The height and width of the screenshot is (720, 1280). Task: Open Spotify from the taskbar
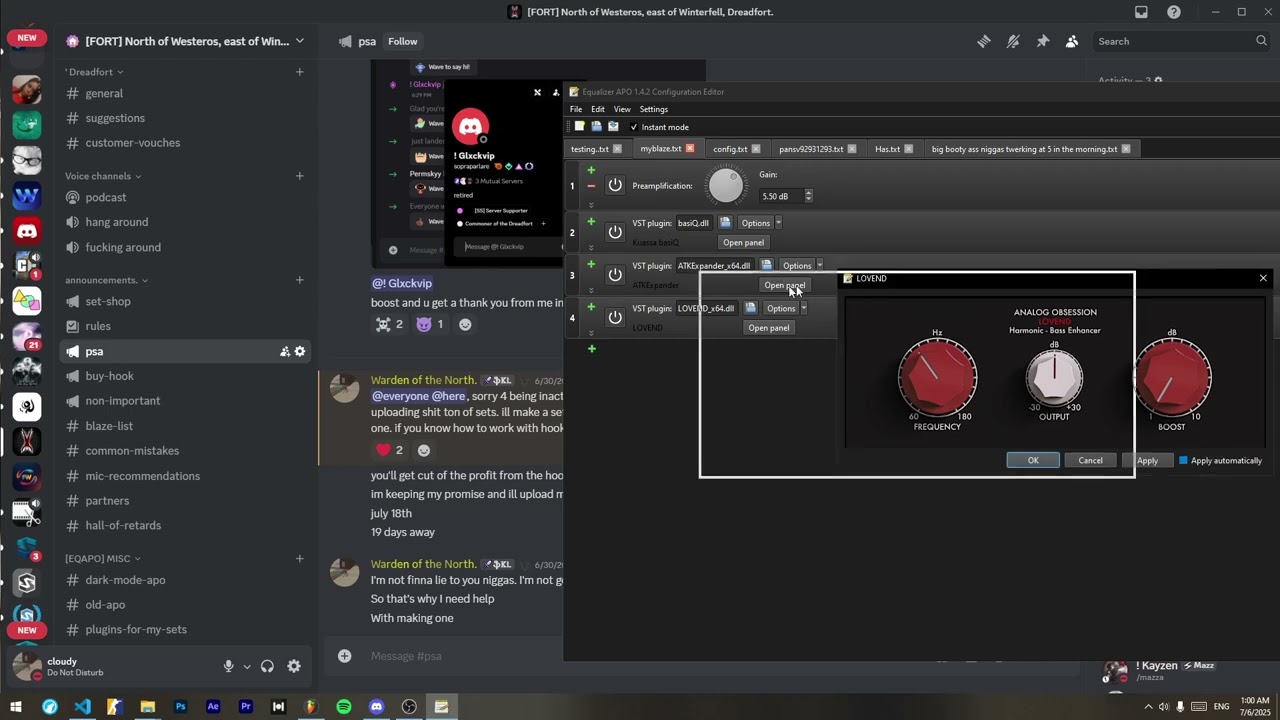tap(343, 707)
